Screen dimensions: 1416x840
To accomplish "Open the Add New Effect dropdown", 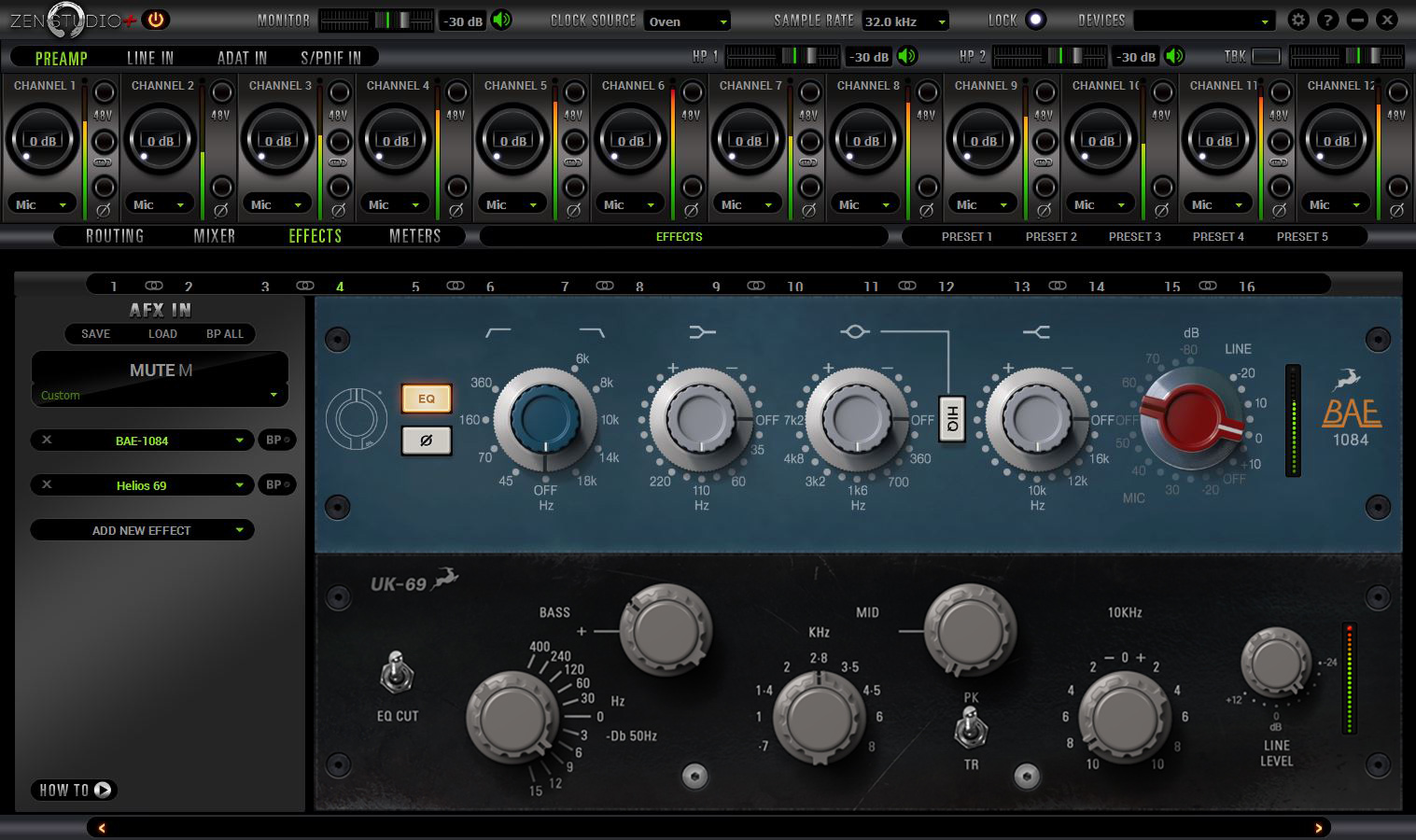I will [142, 530].
